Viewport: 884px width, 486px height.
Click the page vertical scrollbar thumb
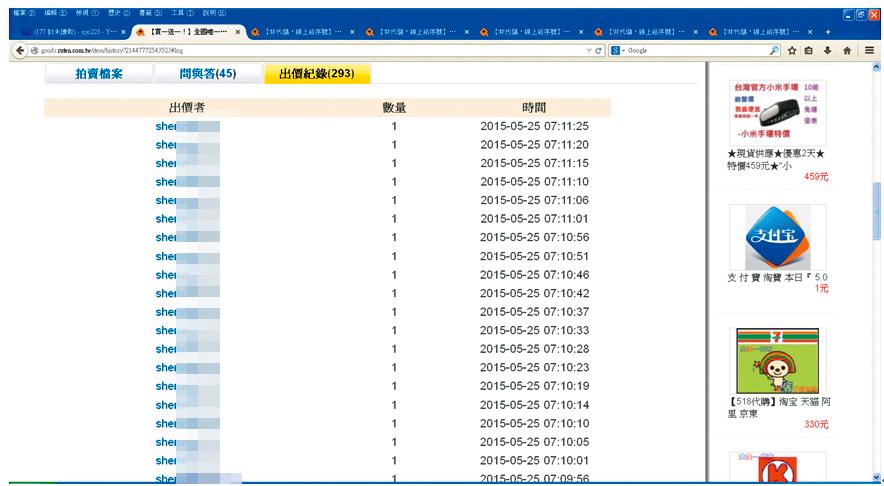[x=877, y=211]
